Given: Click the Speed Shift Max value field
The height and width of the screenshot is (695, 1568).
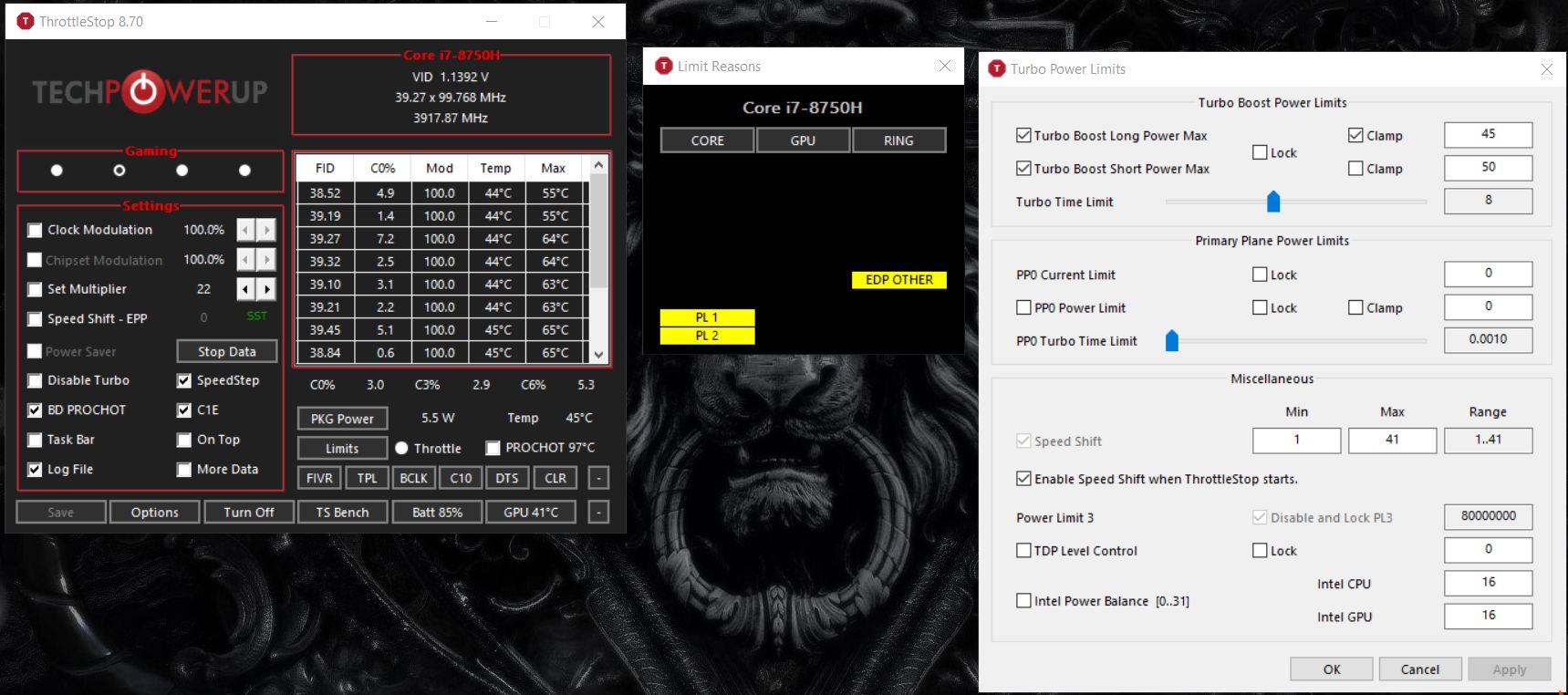Looking at the screenshot, I should pos(1392,441).
